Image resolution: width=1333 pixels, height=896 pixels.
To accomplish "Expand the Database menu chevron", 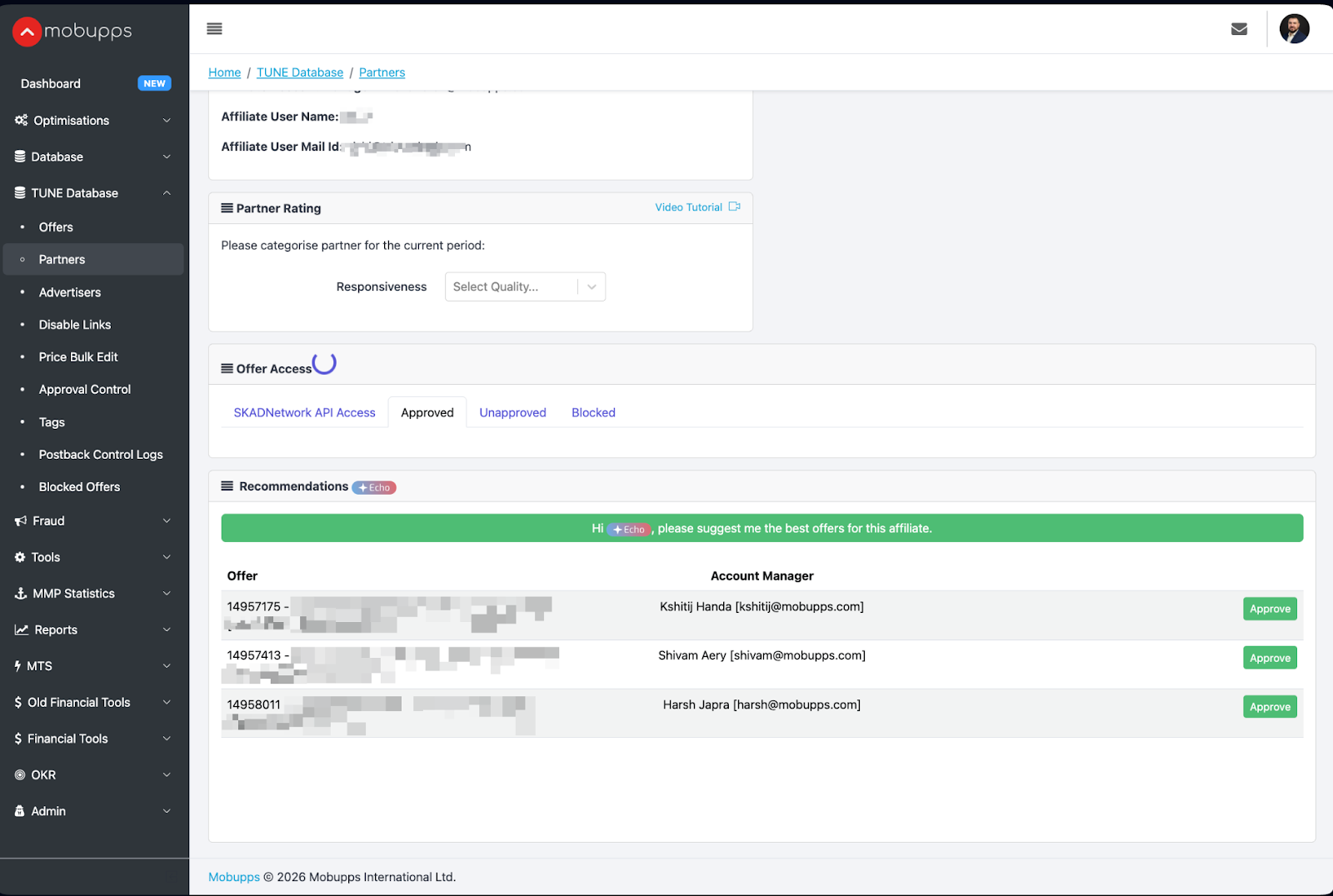I will [167, 157].
